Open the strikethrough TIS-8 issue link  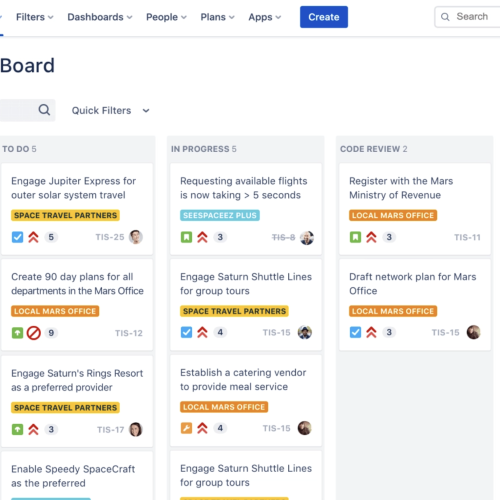tap(283, 237)
